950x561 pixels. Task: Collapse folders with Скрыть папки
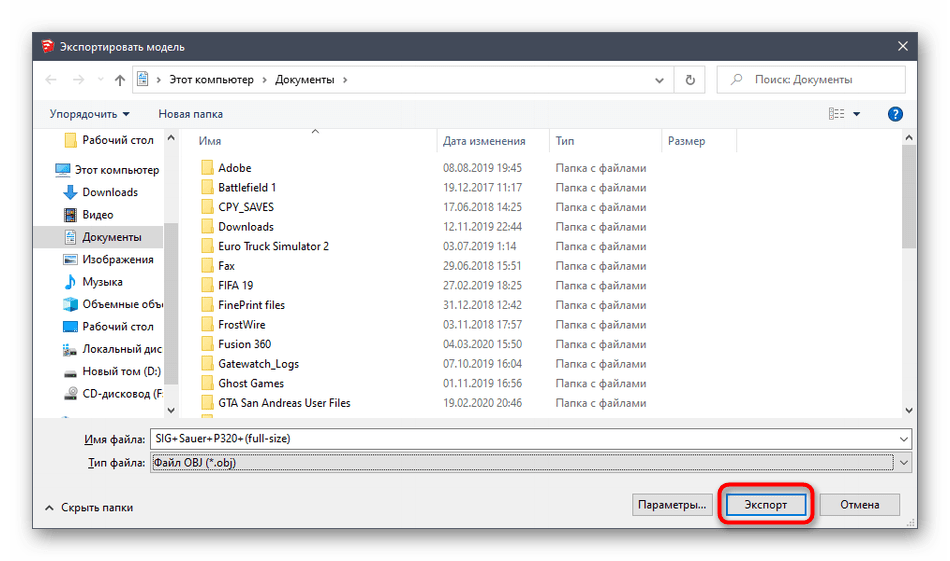[88, 507]
